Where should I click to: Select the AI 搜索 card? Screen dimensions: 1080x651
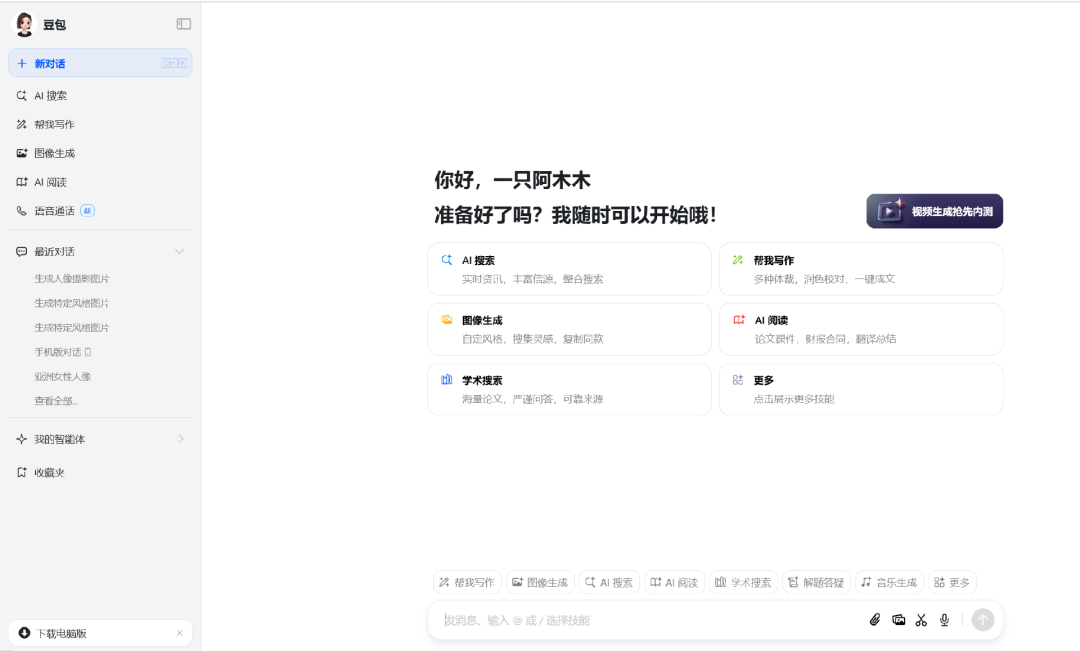tap(569, 269)
